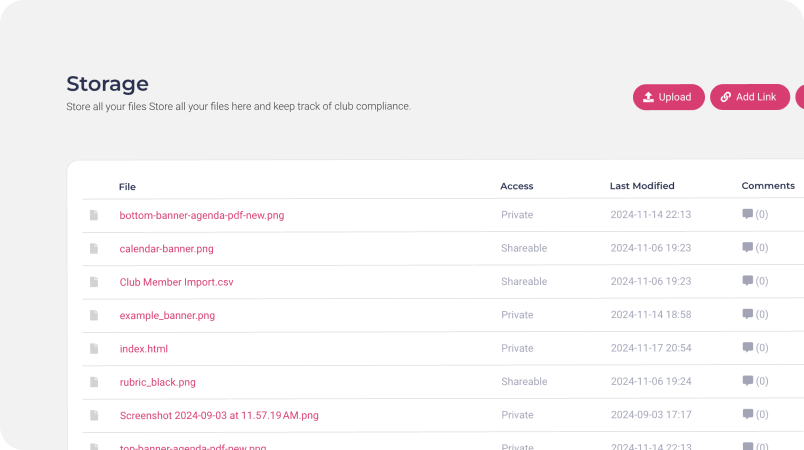The width and height of the screenshot is (804, 450).
Task: Click file icon beside calendar-banner.png
Action: (x=94, y=248)
